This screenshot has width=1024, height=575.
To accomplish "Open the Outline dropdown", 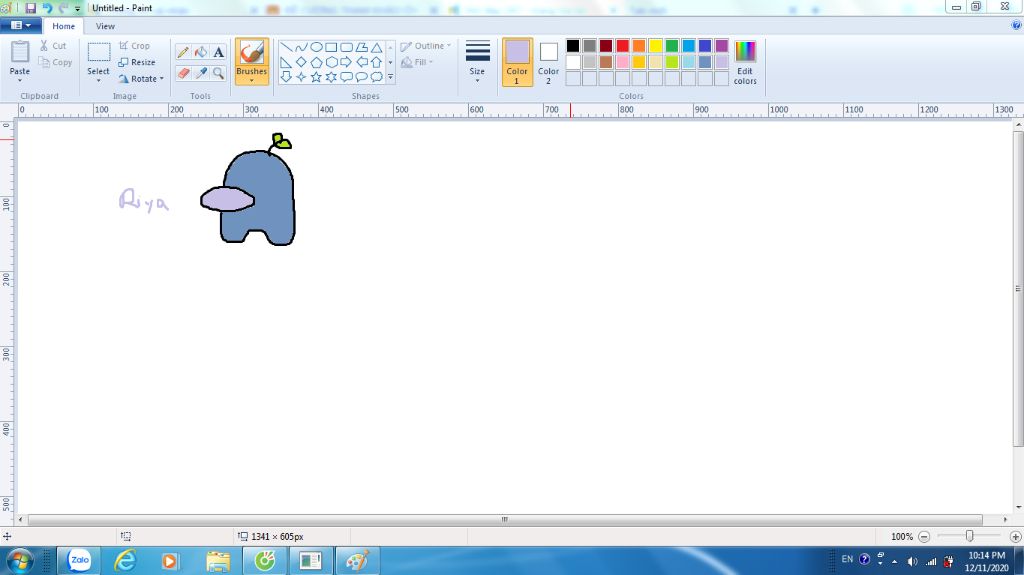I will [426, 46].
